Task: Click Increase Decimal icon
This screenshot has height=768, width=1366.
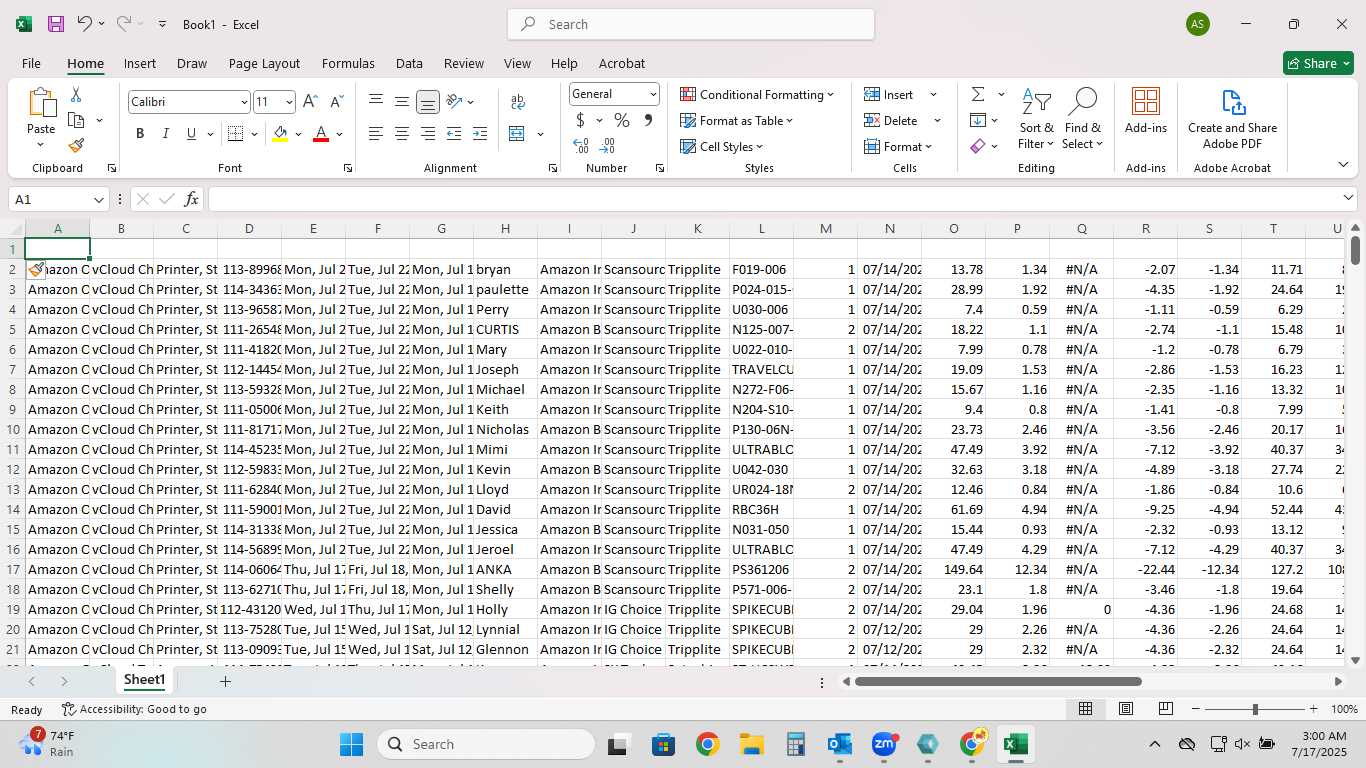Action: [581, 145]
